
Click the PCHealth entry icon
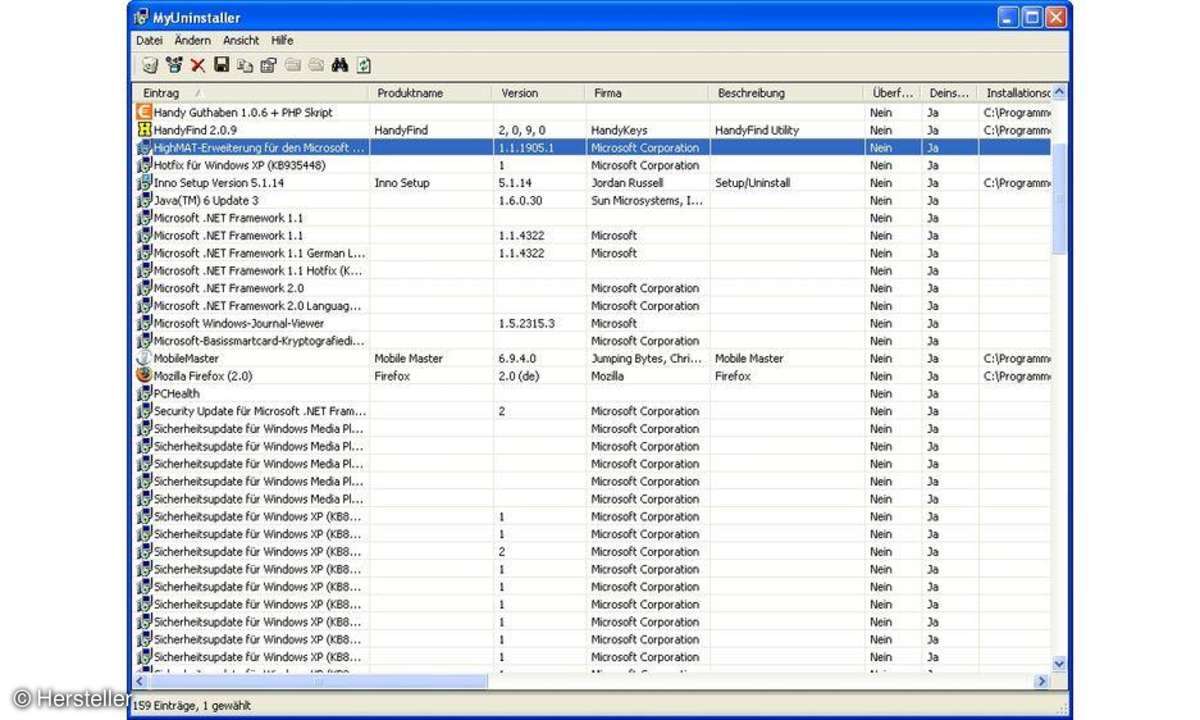pyautogui.click(x=144, y=393)
